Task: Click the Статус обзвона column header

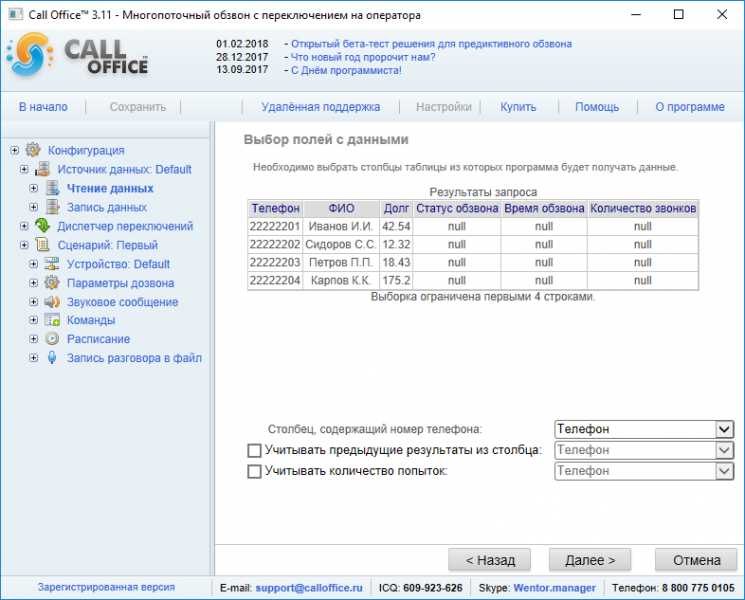Action: click(457, 208)
